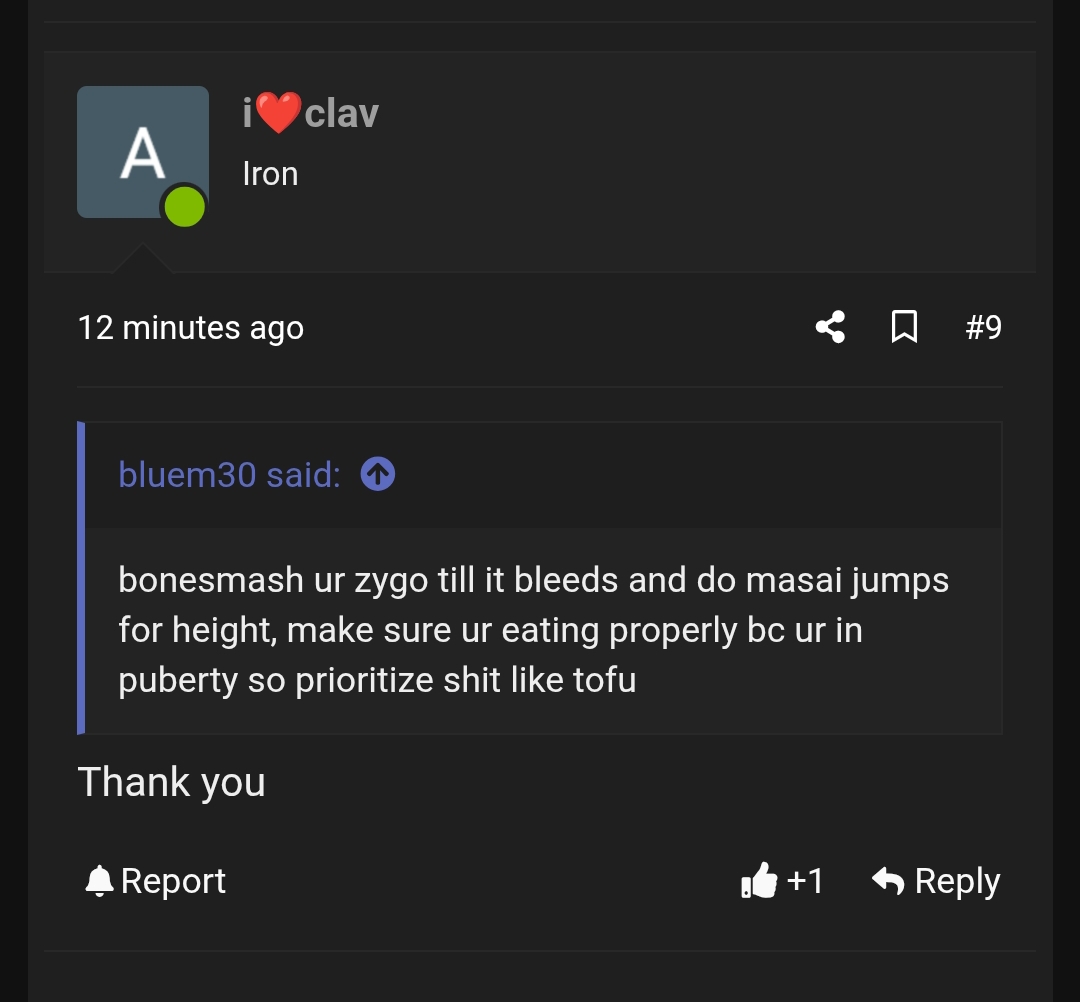Screen dimensions: 1080x1002
Task: Select the Thank you message text
Action: click(x=171, y=782)
